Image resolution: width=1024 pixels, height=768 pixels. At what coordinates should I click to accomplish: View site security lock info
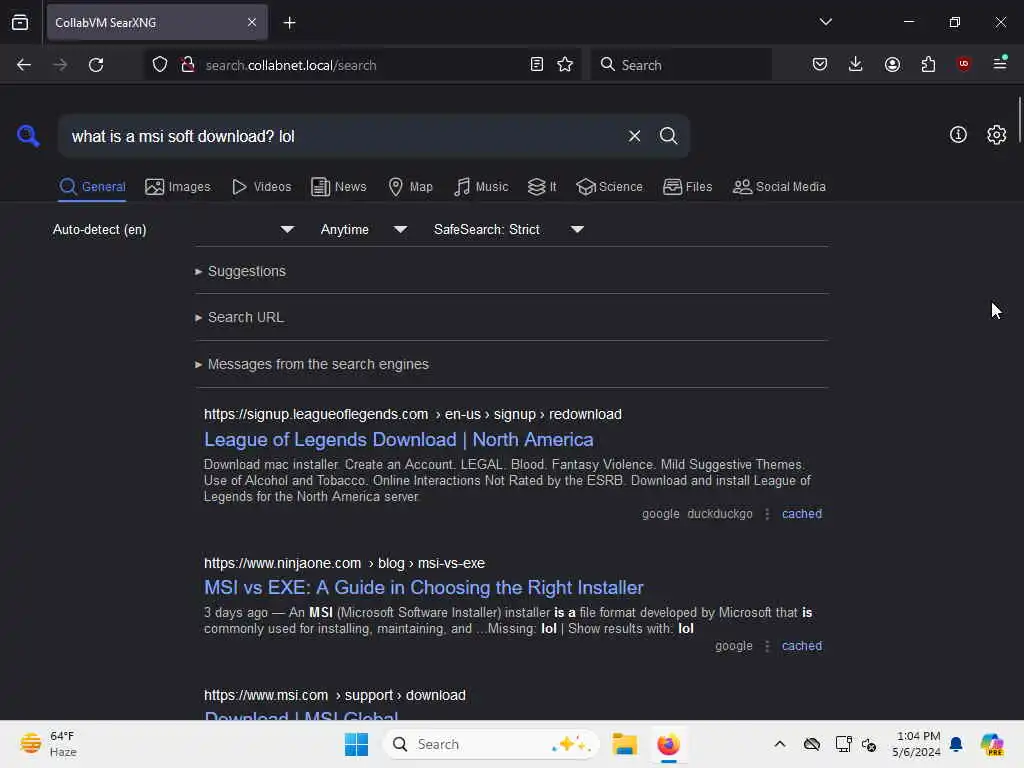[x=187, y=65]
